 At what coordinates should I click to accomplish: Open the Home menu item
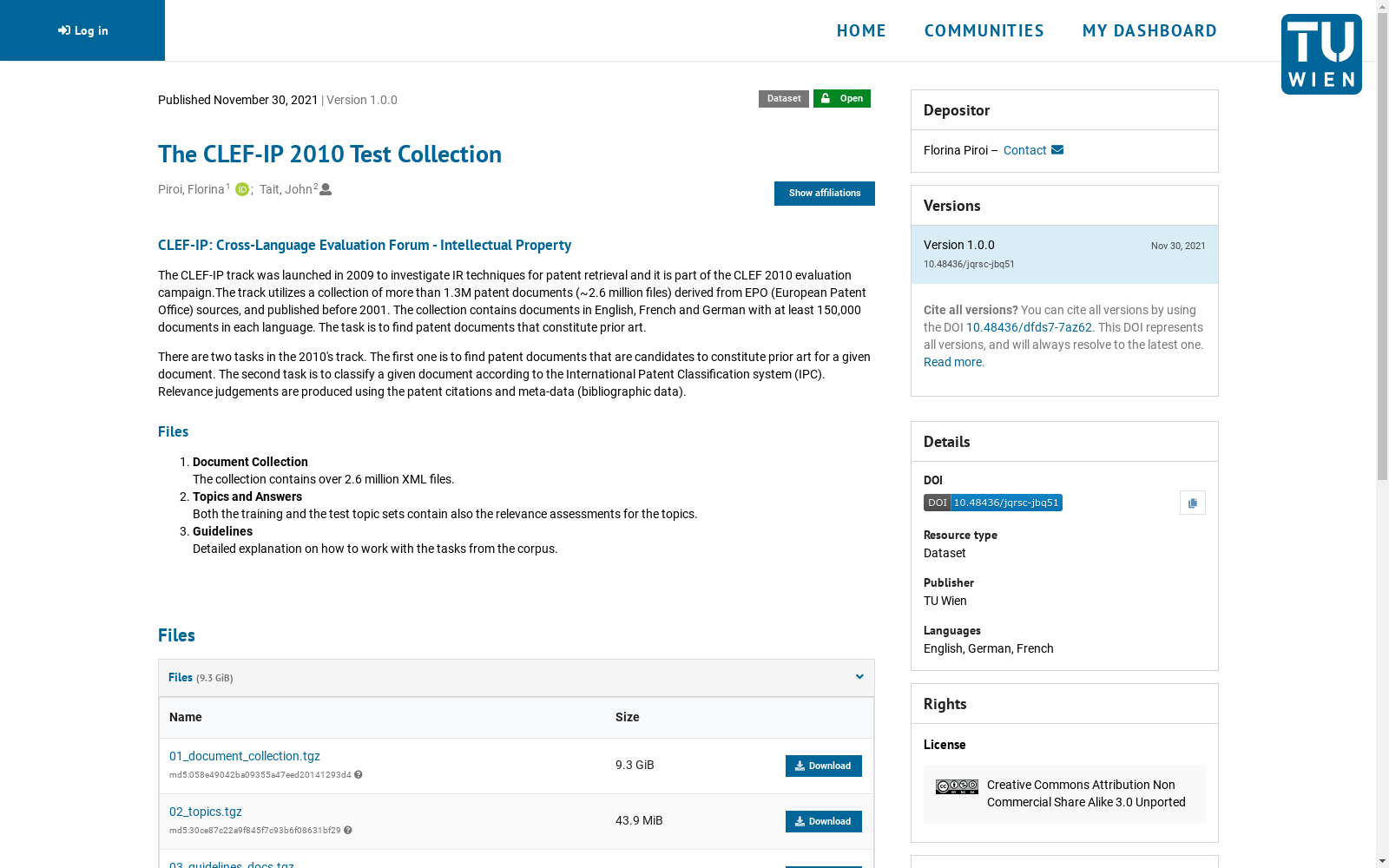[861, 30]
